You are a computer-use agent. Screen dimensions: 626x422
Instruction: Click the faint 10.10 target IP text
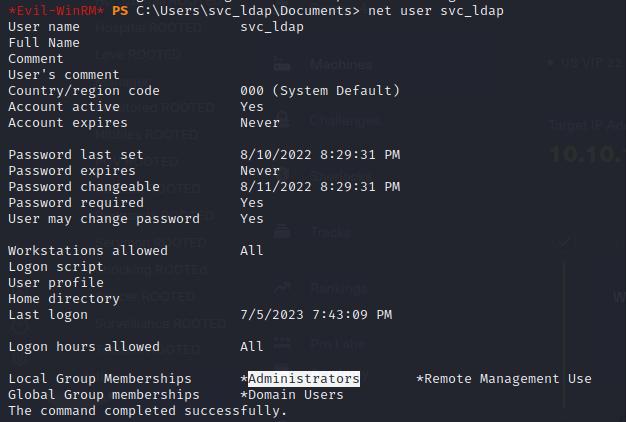pos(587,155)
